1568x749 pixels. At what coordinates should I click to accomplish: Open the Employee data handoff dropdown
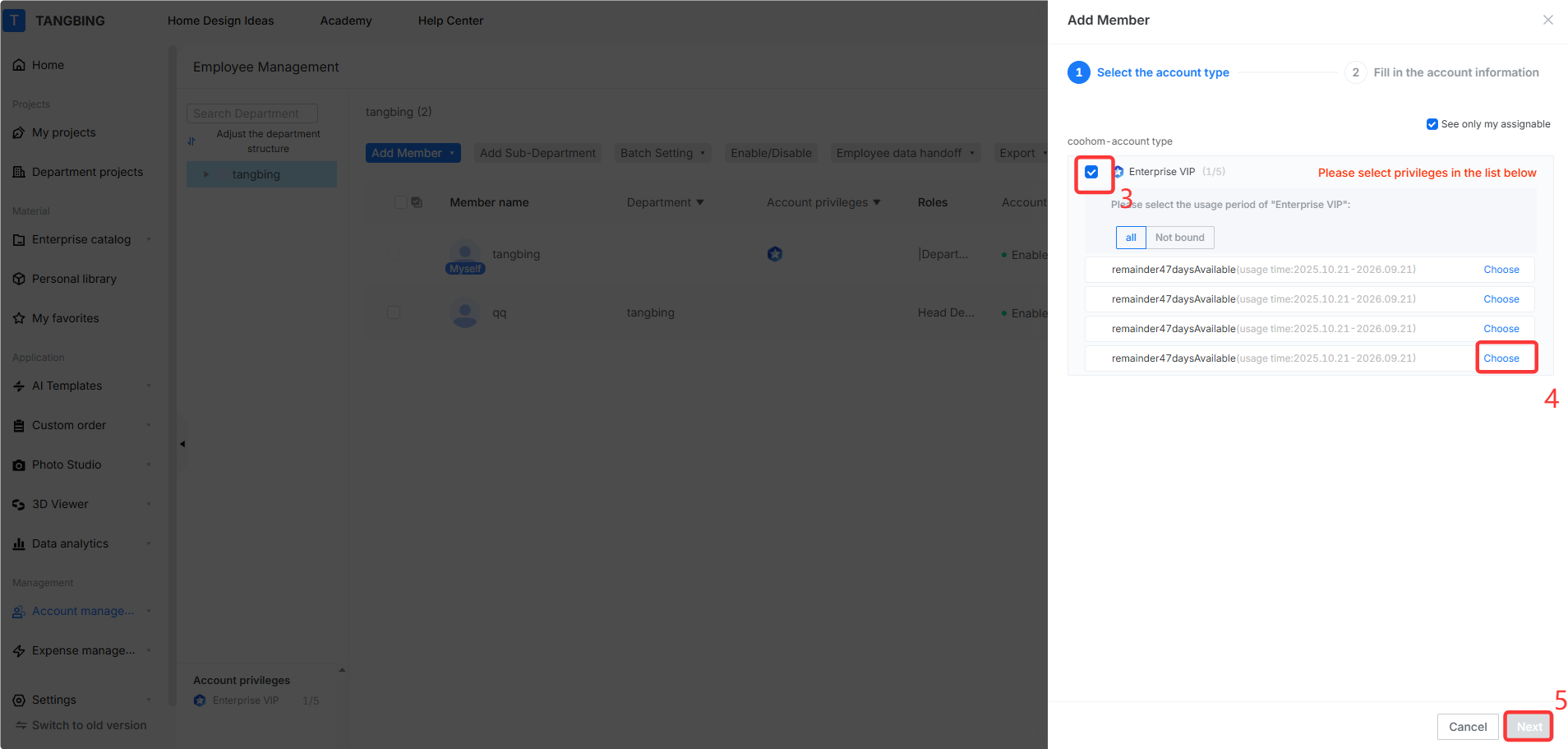pos(905,153)
